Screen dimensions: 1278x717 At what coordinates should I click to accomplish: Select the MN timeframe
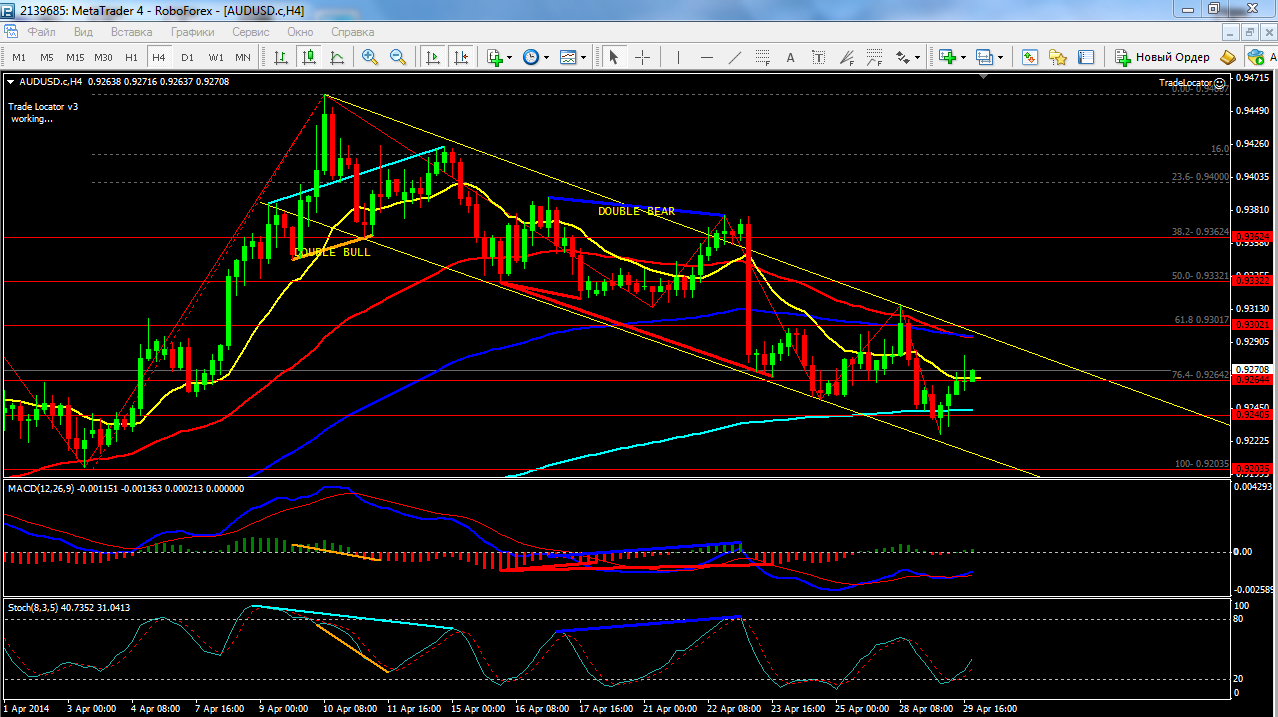point(243,57)
